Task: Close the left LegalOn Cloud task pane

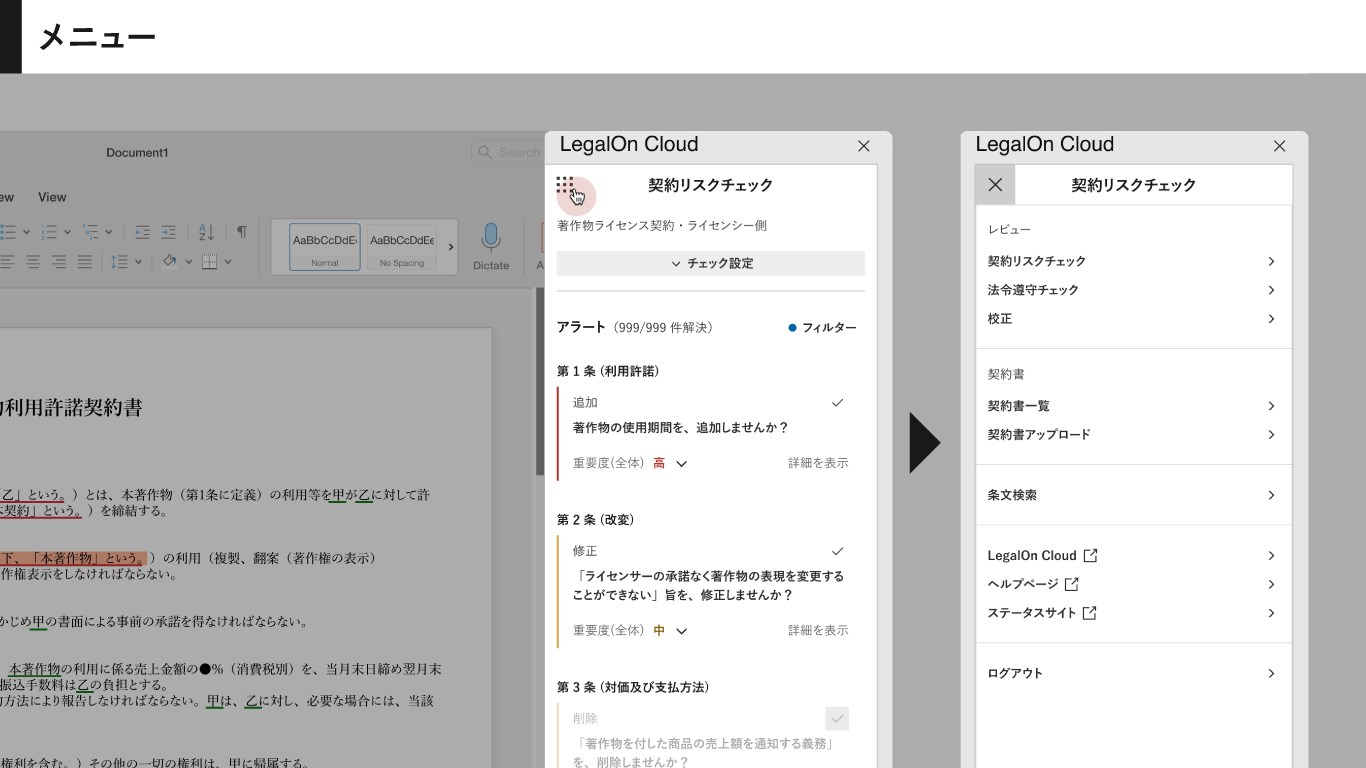Action: point(864,146)
